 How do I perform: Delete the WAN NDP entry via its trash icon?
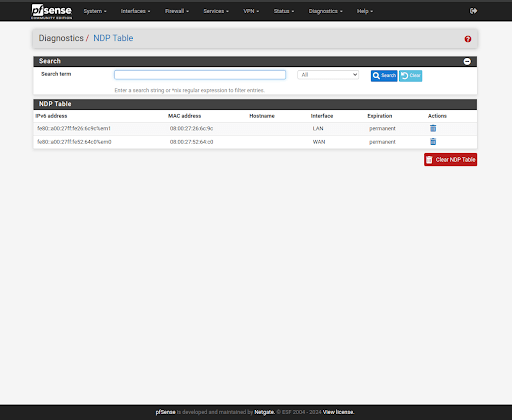coord(433,142)
